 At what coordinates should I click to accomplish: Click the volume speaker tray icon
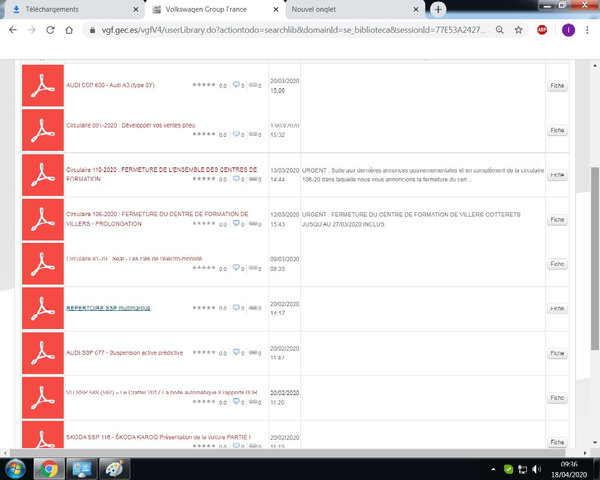[x=536, y=469]
